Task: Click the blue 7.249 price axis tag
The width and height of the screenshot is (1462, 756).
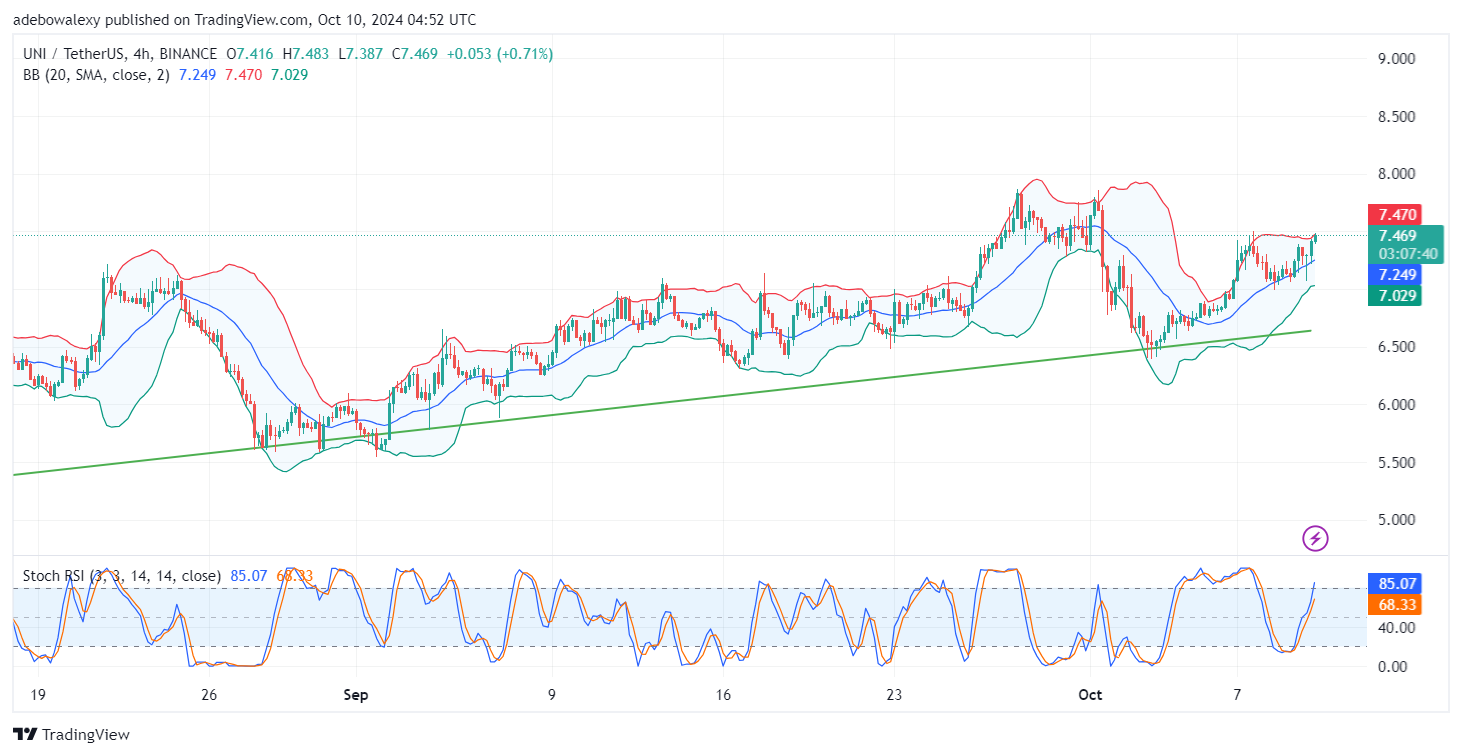Action: click(1395, 274)
